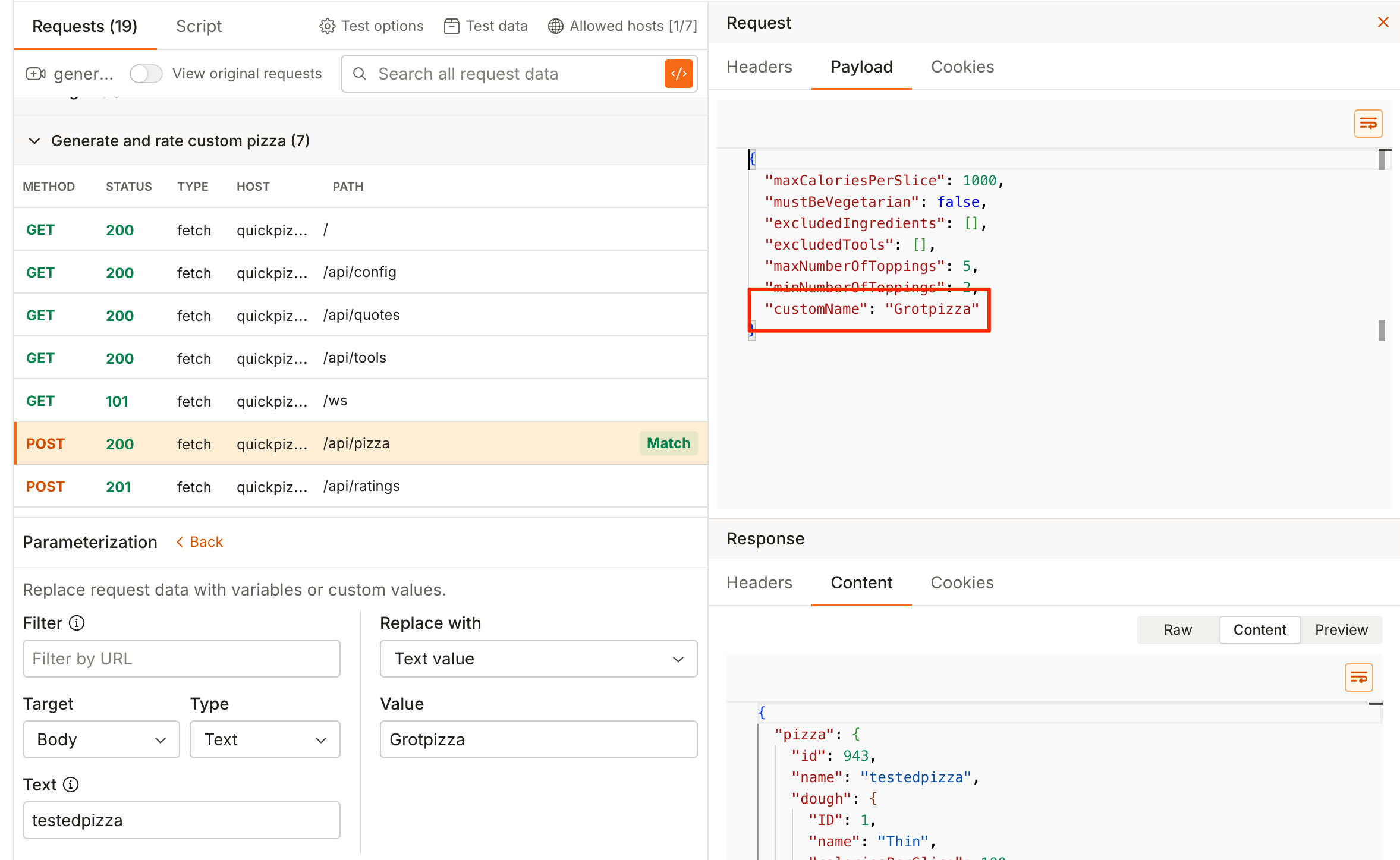Image resolution: width=1400 pixels, height=860 pixels.
Task: Click the Filter by URL input field
Action: pyautogui.click(x=181, y=659)
